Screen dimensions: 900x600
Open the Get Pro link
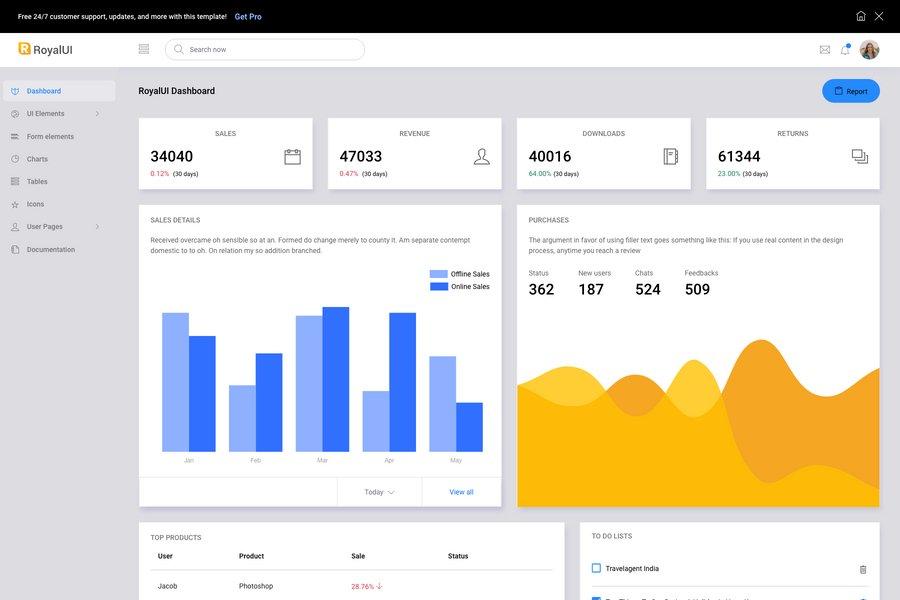point(248,14)
